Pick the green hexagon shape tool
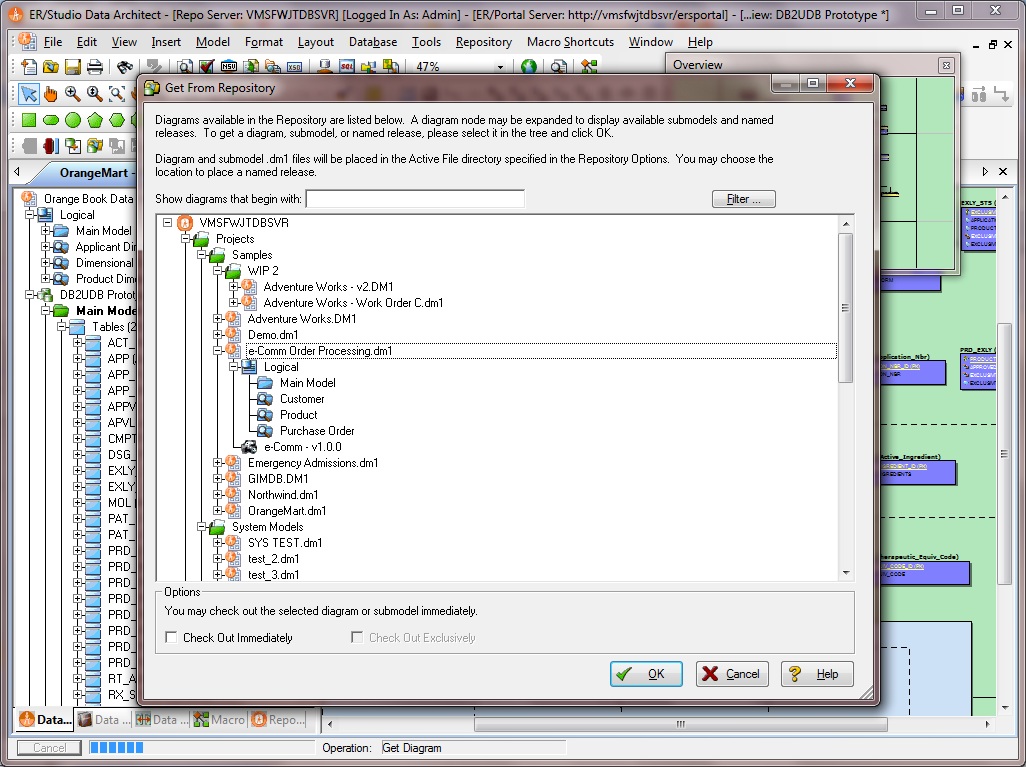Image resolution: width=1026 pixels, height=767 pixels. pyautogui.click(x=116, y=120)
